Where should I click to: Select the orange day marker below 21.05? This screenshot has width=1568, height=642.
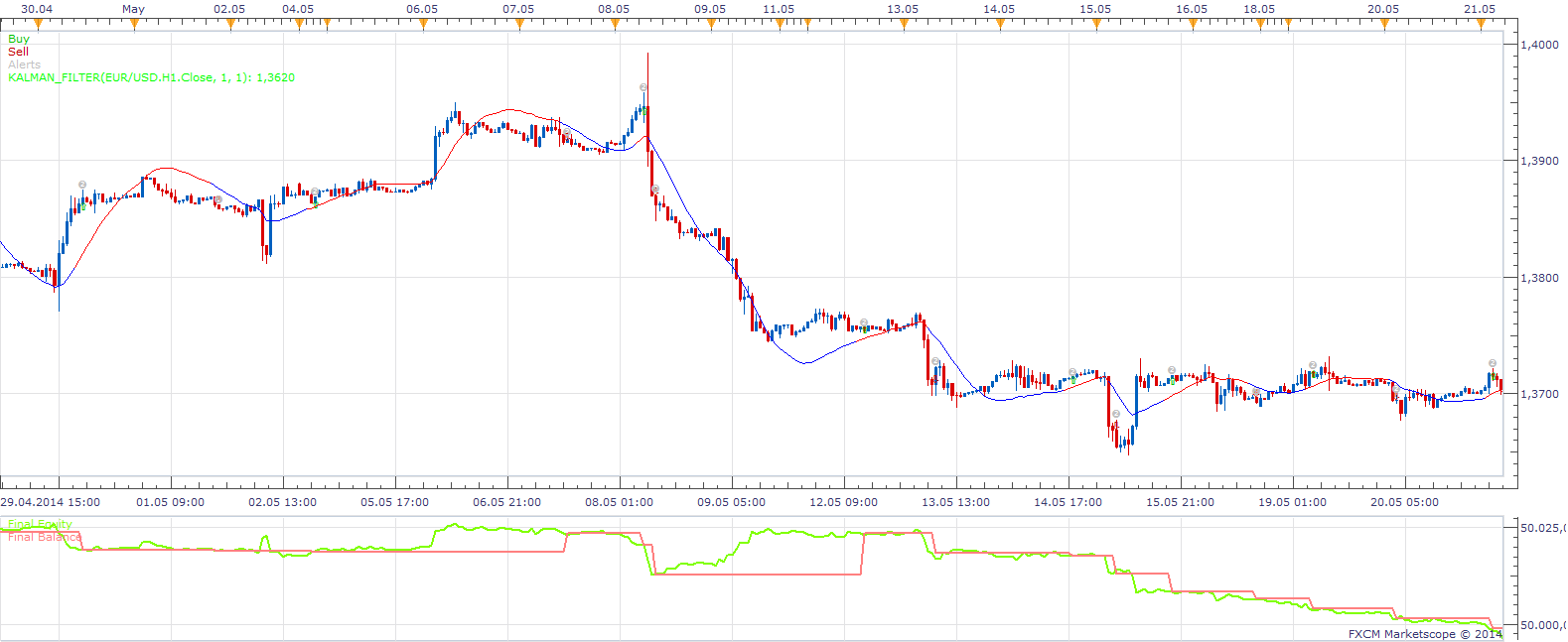coord(1482,25)
